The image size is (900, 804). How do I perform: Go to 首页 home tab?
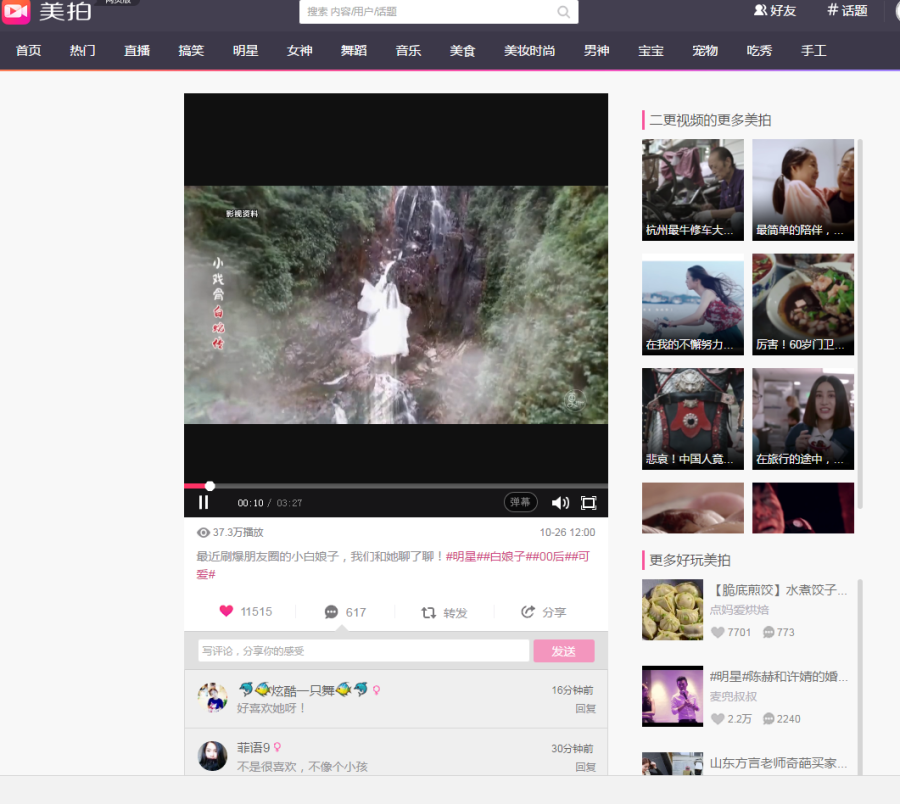pos(29,51)
